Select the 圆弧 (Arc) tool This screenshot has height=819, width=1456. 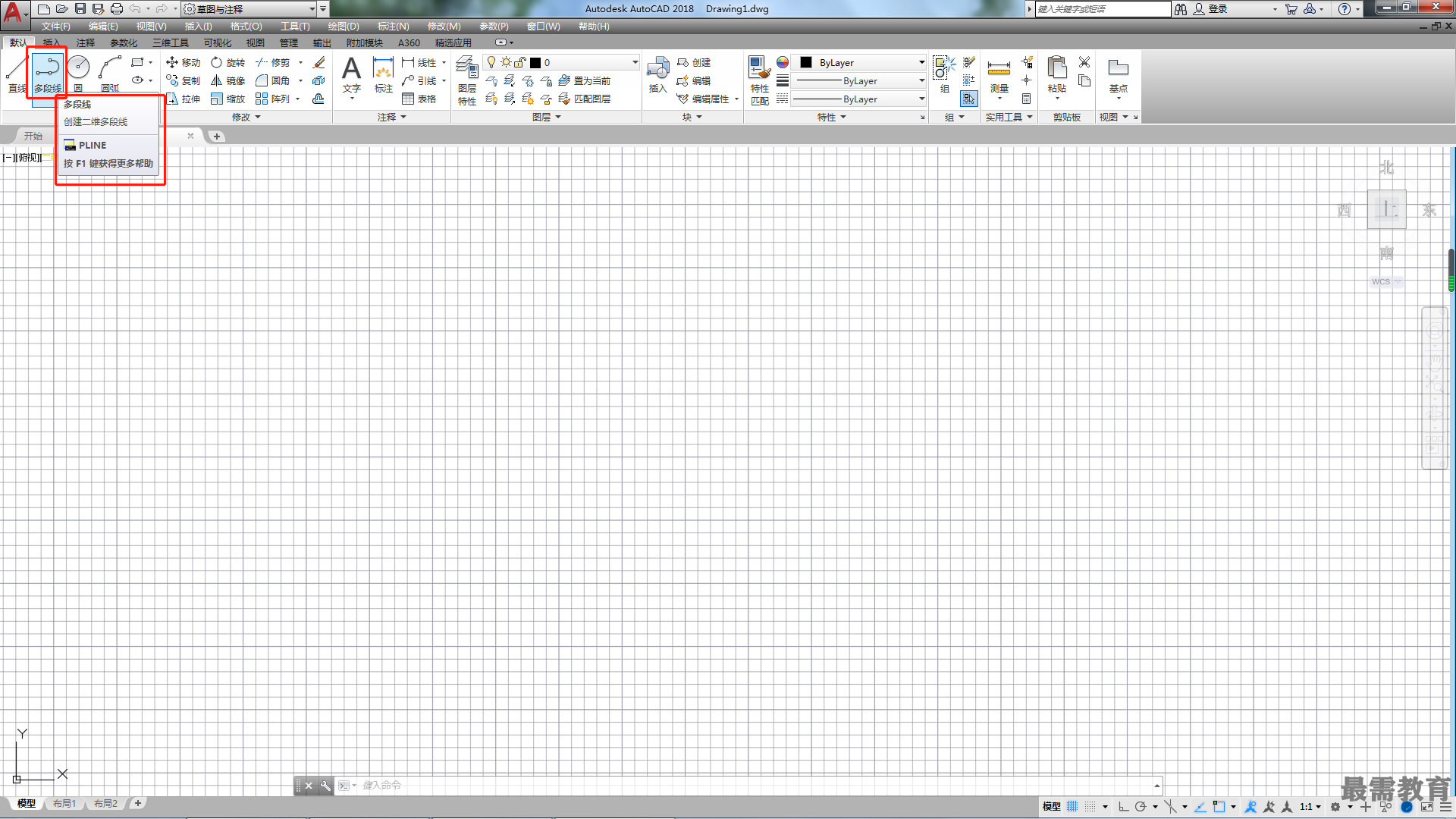pyautogui.click(x=110, y=74)
